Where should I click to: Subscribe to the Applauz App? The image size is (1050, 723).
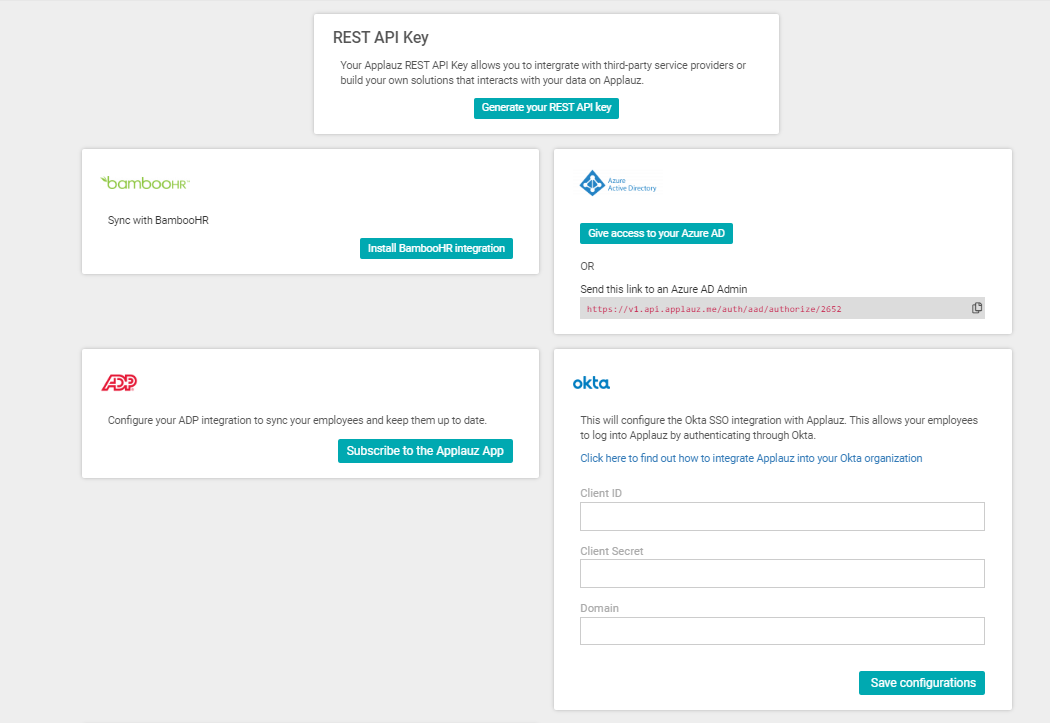point(425,451)
